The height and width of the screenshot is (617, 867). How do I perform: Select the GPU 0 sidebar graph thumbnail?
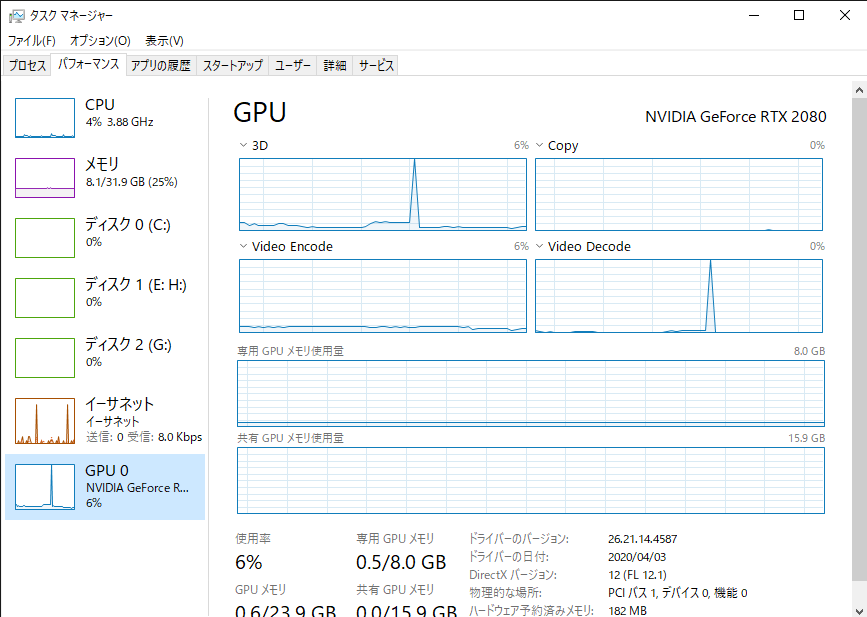pyautogui.click(x=45, y=487)
